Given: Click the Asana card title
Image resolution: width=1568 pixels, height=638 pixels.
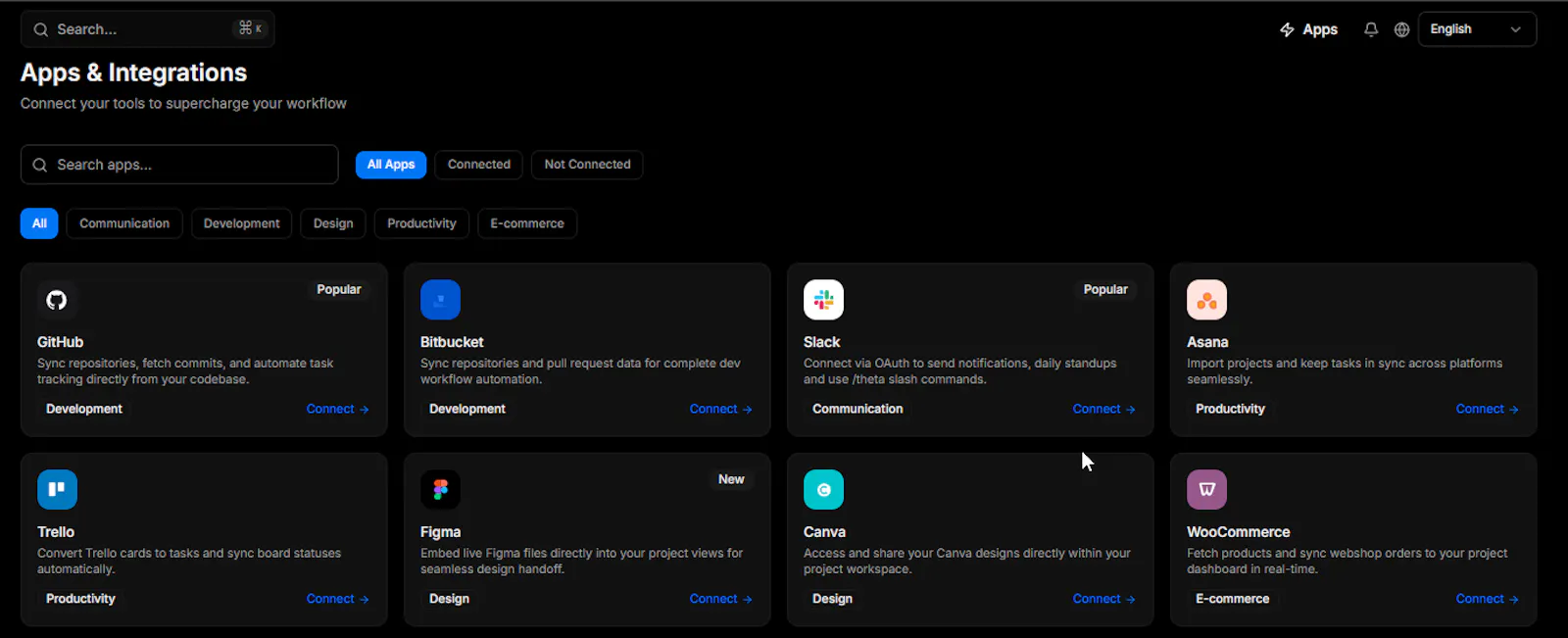Looking at the screenshot, I should (x=1207, y=342).
